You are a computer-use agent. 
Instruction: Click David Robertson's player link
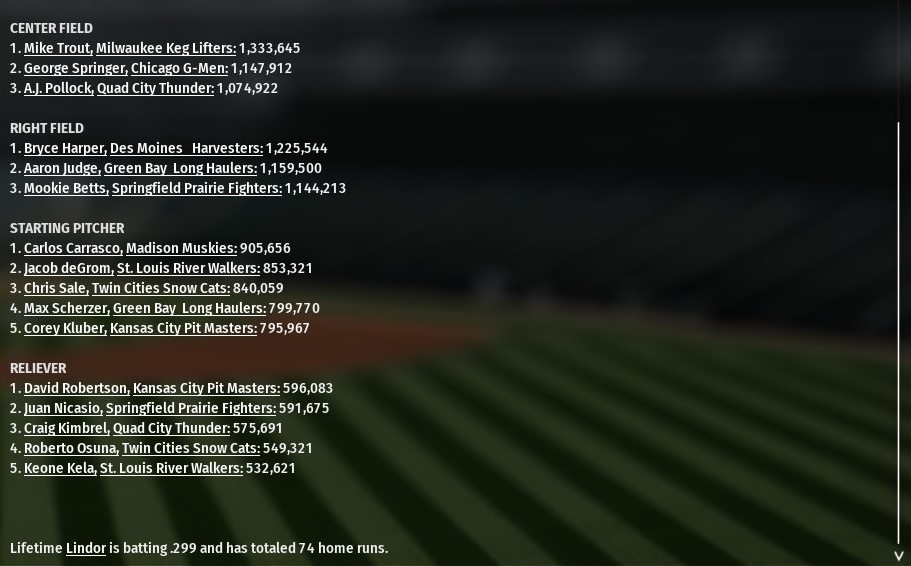76,388
